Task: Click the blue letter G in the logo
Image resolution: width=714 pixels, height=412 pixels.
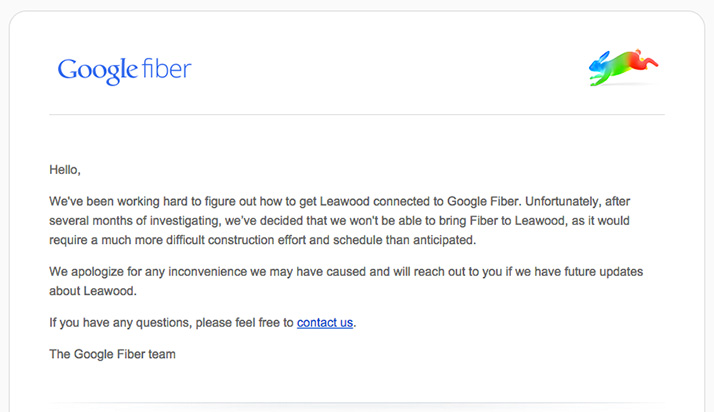Action: 67,70
